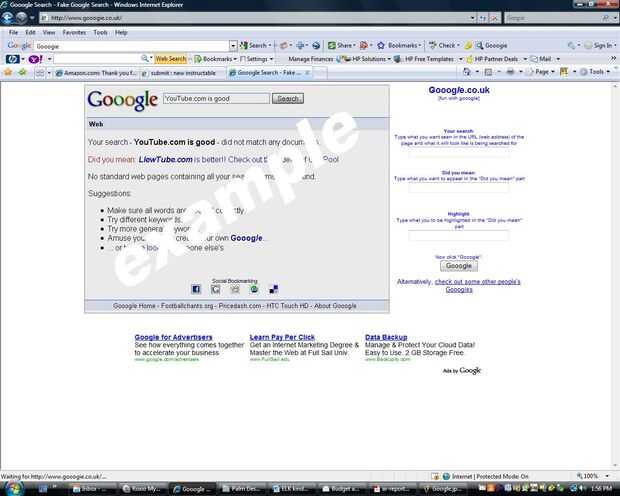
Task: Open Google toolbar search box dropdown
Action: pos(233,46)
